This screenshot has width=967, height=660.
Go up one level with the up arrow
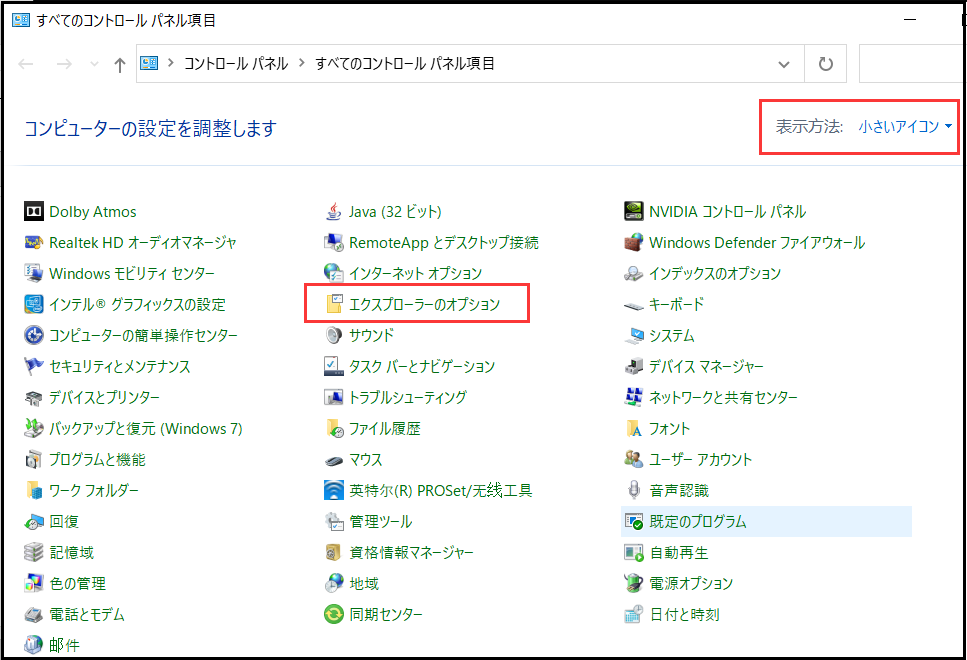point(120,64)
